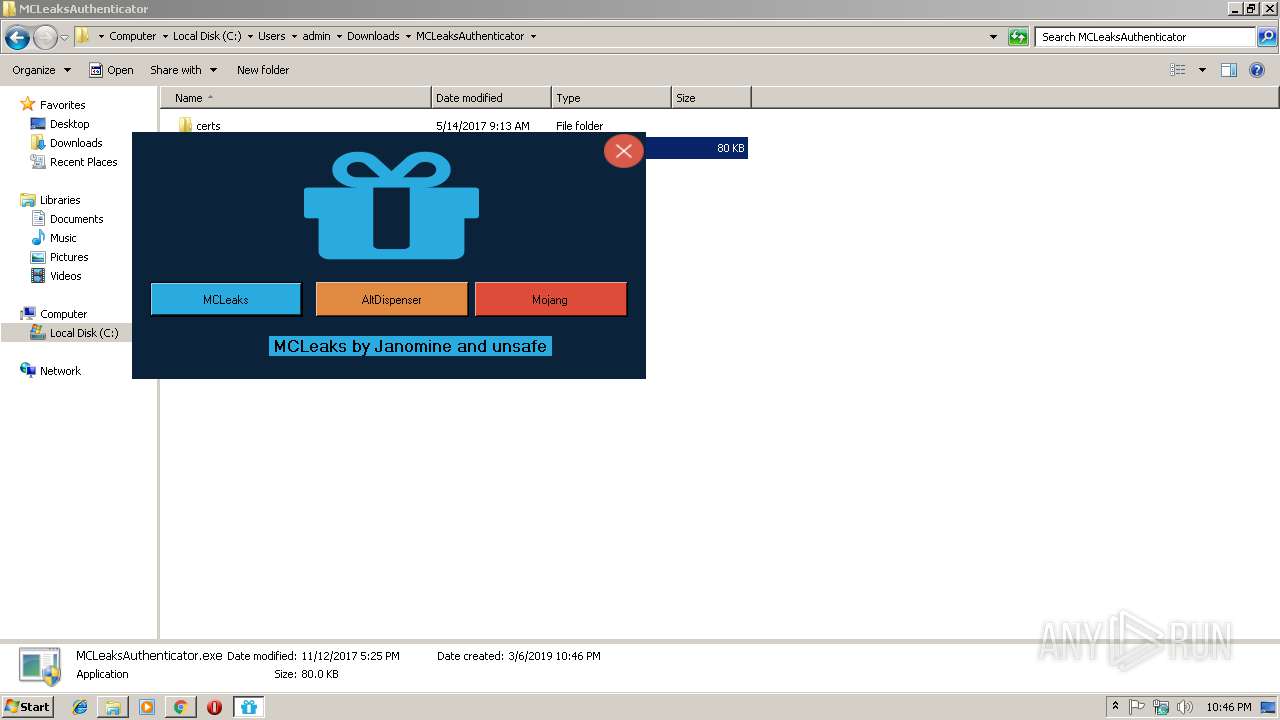This screenshot has width=1280, height=720.
Task: Click Computer in the address breadcrumb
Action: pyautogui.click(x=132, y=36)
